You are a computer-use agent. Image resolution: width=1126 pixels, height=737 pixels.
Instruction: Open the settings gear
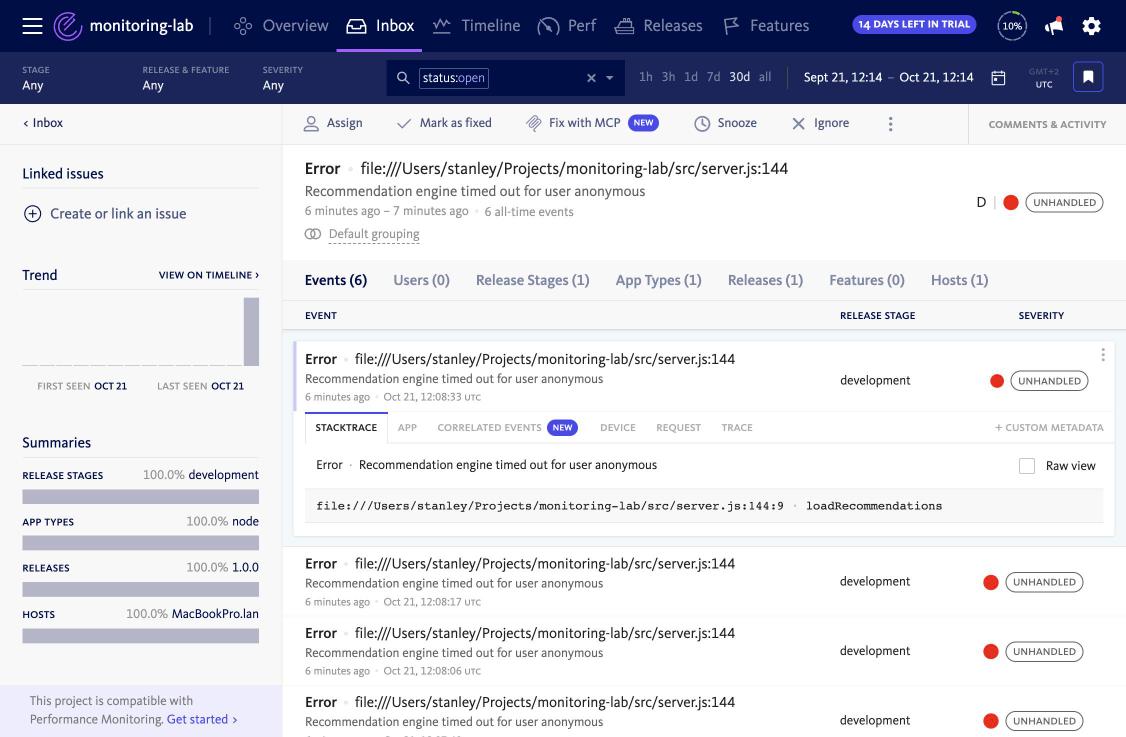(x=1092, y=26)
